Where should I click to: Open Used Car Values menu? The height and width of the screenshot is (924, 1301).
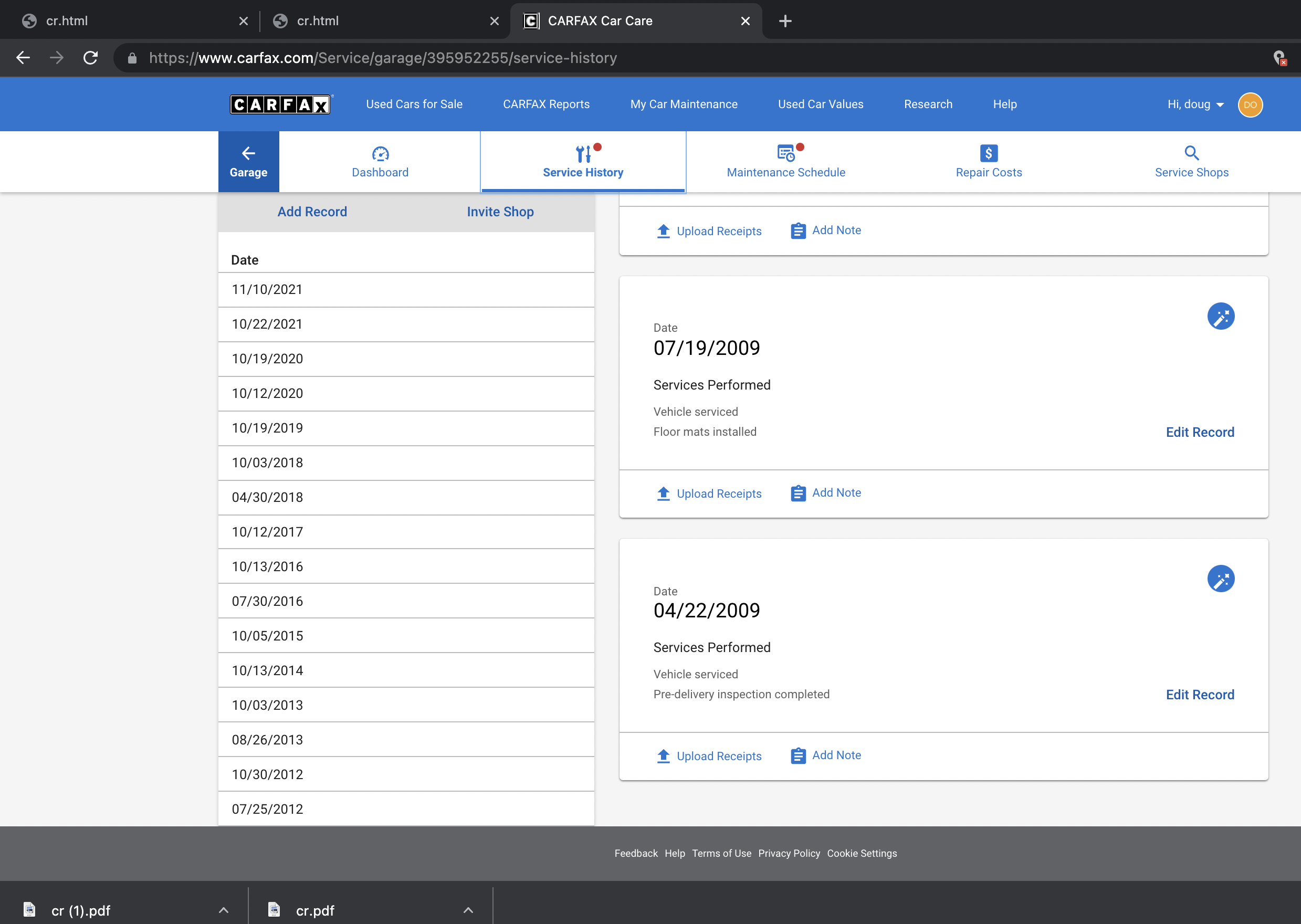(820, 104)
